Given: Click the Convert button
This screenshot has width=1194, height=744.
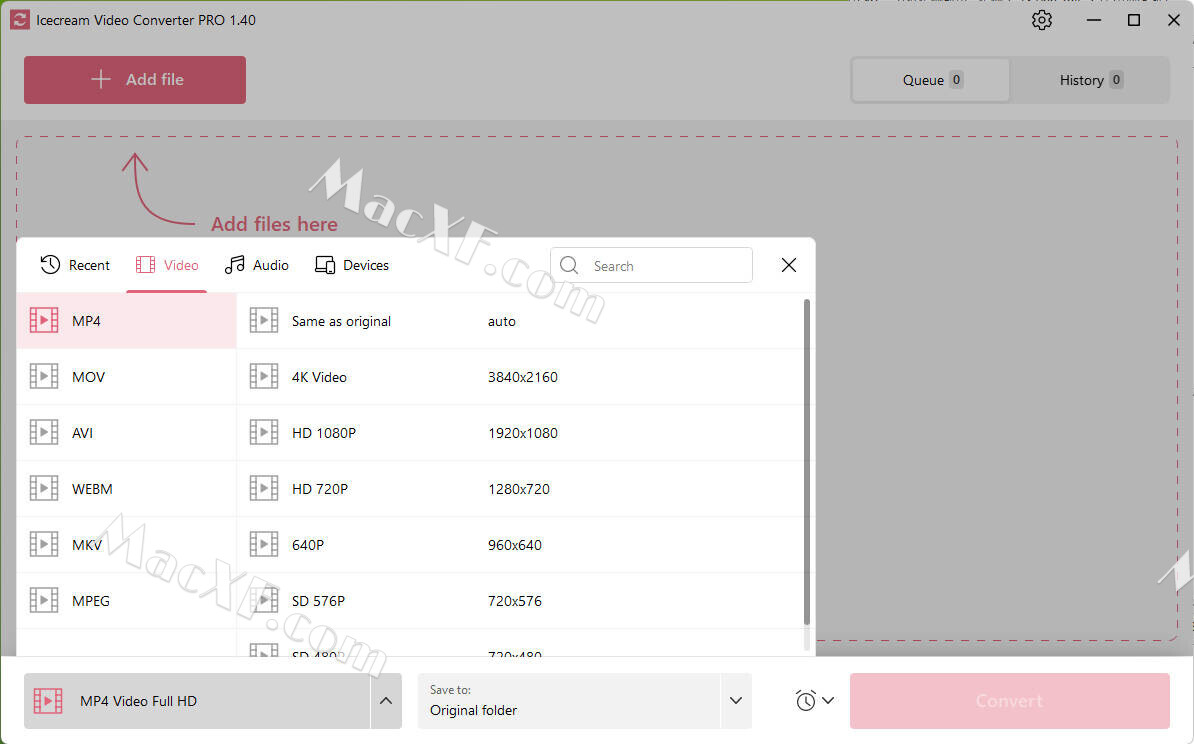Looking at the screenshot, I should [1010, 701].
